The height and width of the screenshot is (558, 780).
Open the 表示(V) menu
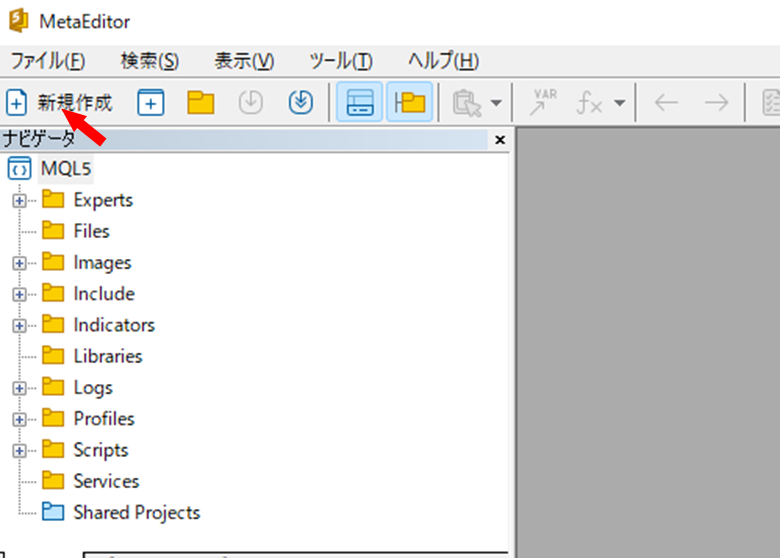click(244, 61)
